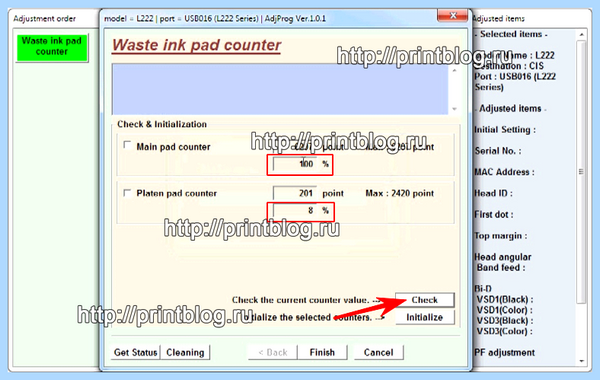Click 'Initial Setting :' in Adjusted items
Image resolution: width=600 pixels, height=380 pixels.
click(x=505, y=130)
